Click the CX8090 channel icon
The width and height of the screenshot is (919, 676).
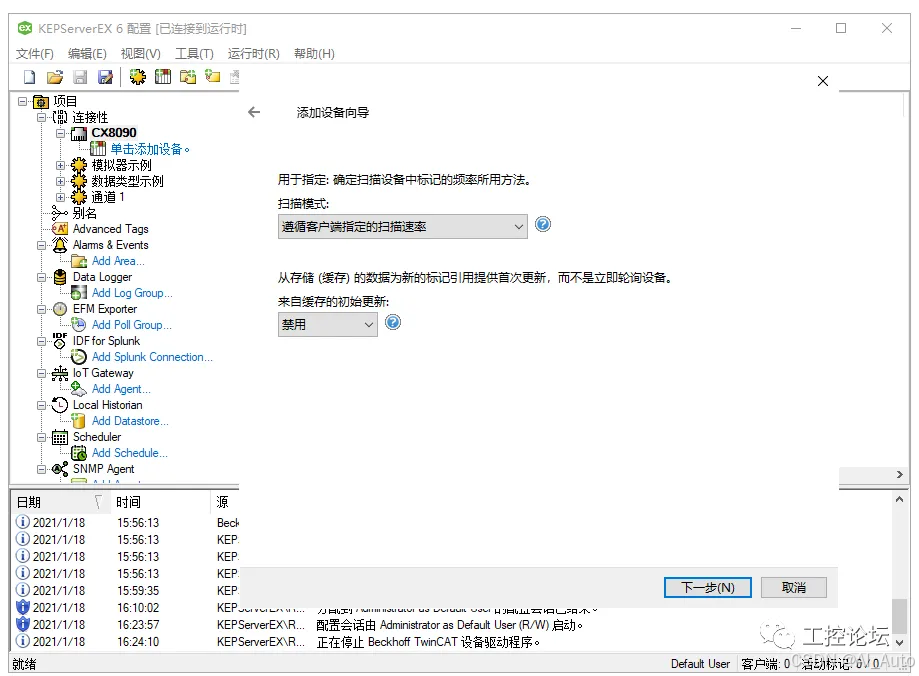79,133
